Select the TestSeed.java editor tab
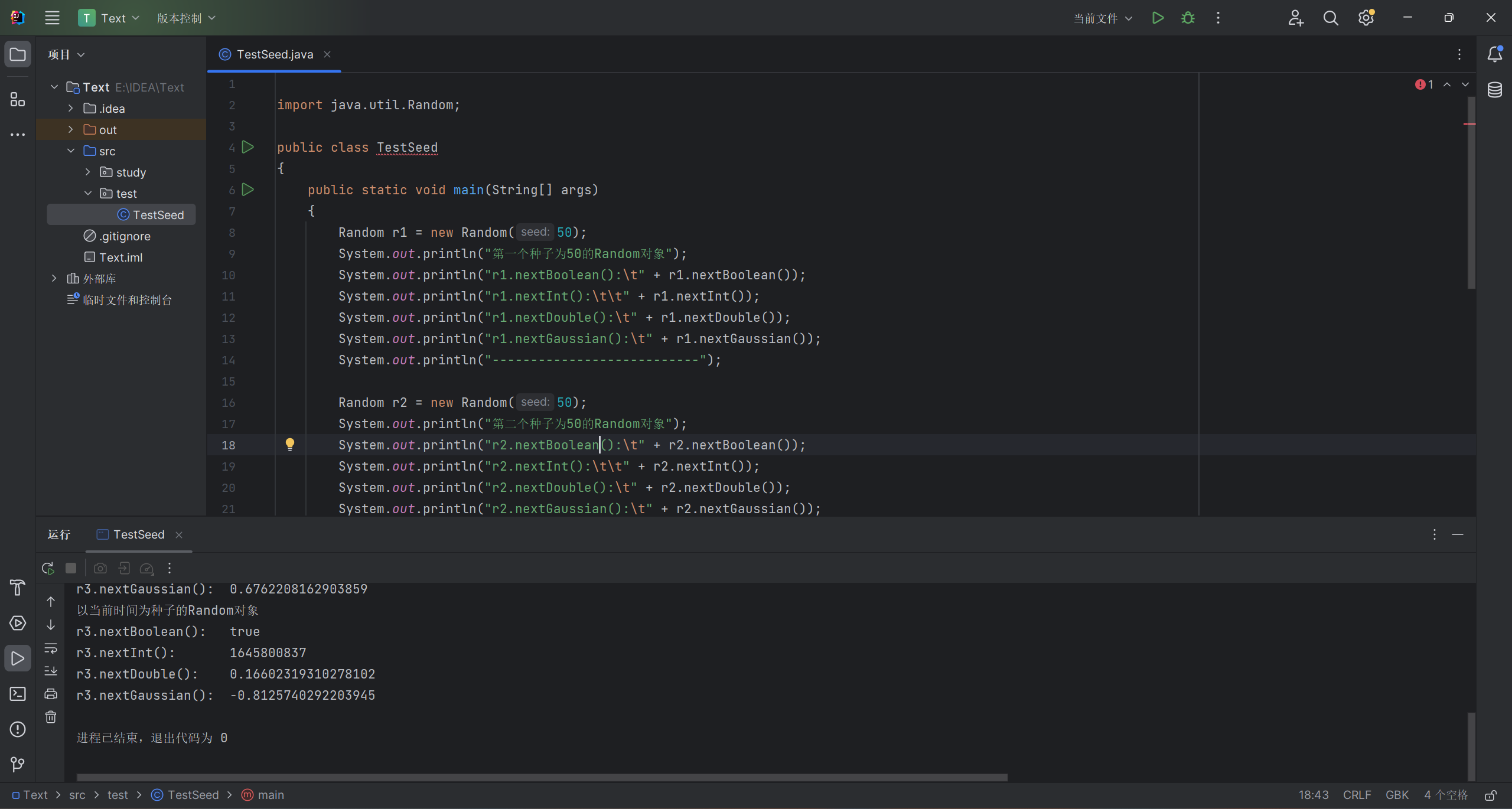Image resolution: width=1512 pixels, height=809 pixels. pyautogui.click(x=275, y=54)
